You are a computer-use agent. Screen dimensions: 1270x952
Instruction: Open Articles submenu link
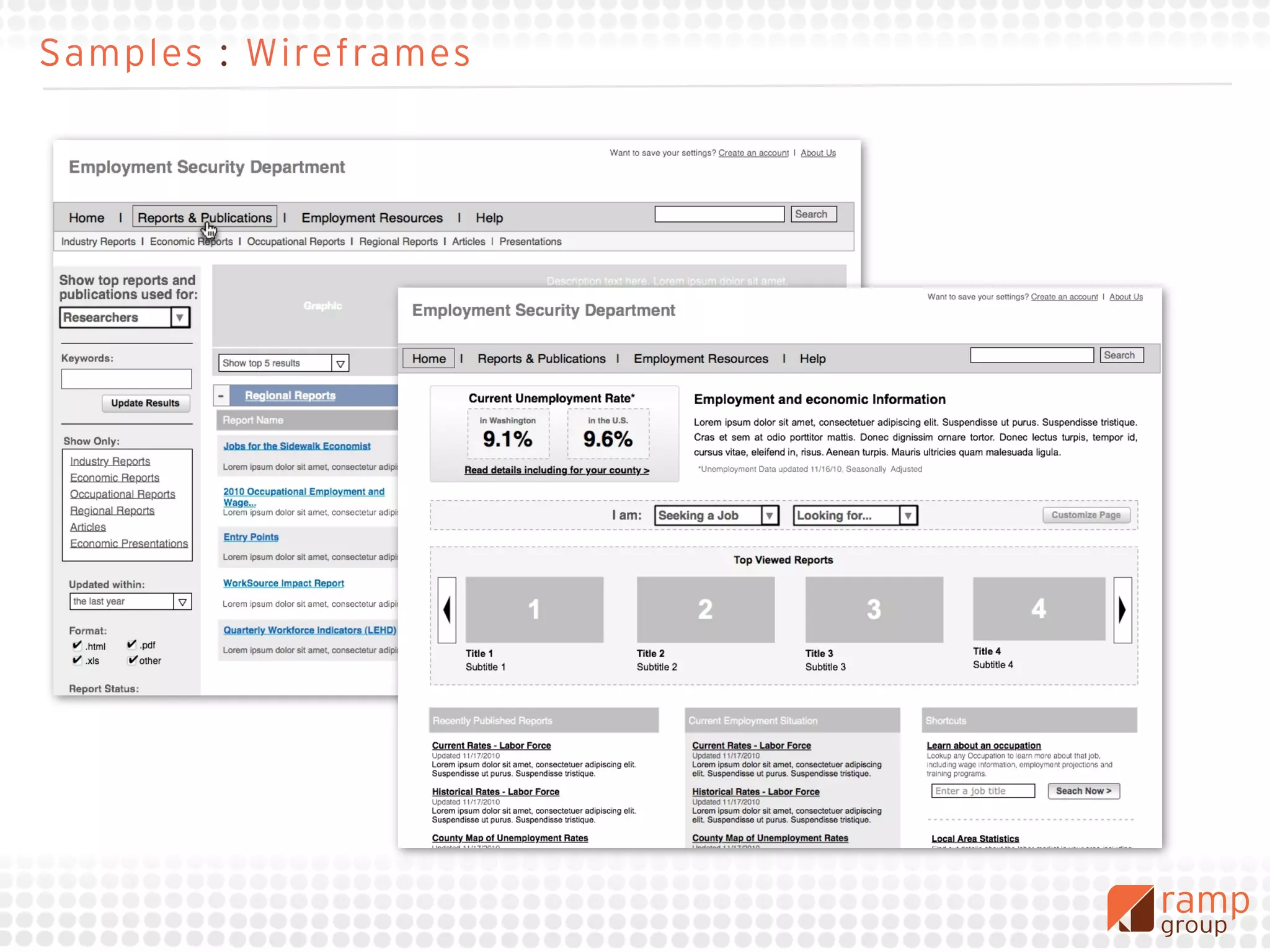[468, 242]
